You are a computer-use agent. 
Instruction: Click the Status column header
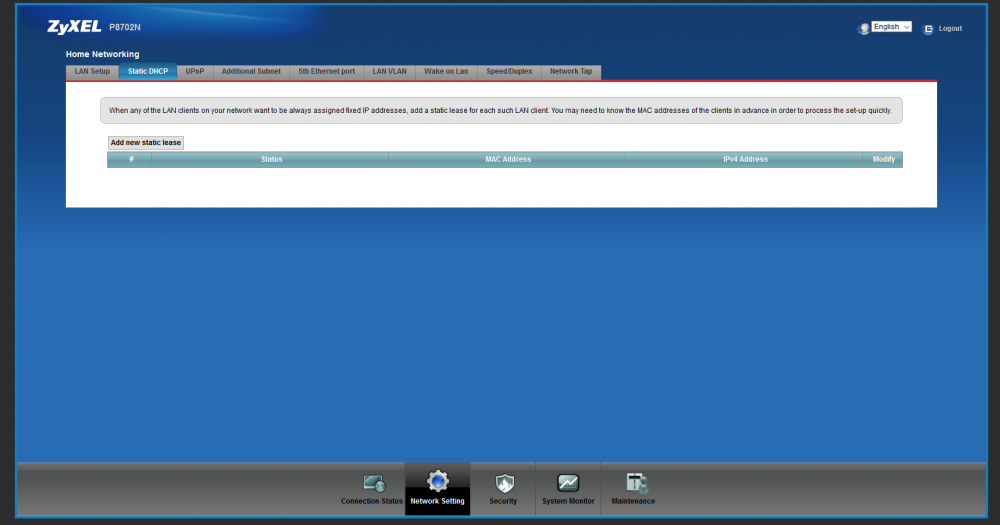270,159
